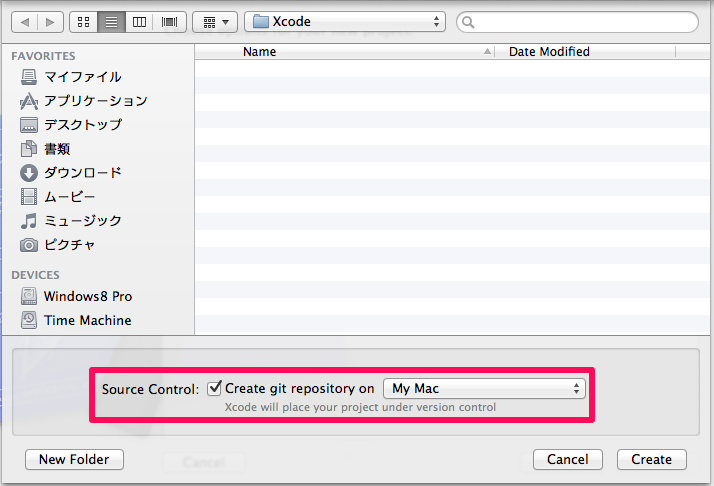This screenshot has height=486, width=714.
Task: Switch to column view mode
Action: point(140,21)
